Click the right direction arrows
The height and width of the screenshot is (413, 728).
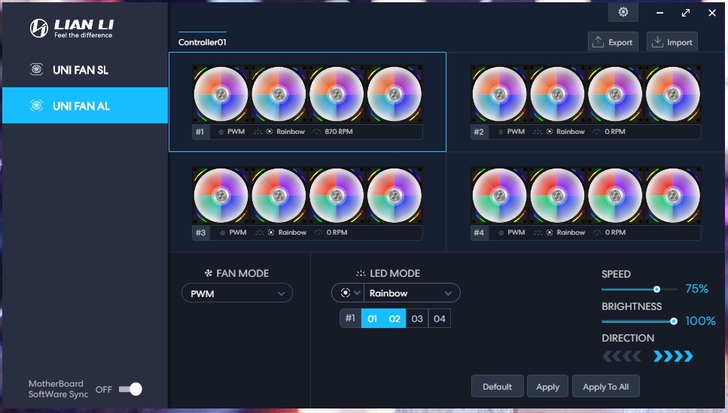tap(673, 356)
